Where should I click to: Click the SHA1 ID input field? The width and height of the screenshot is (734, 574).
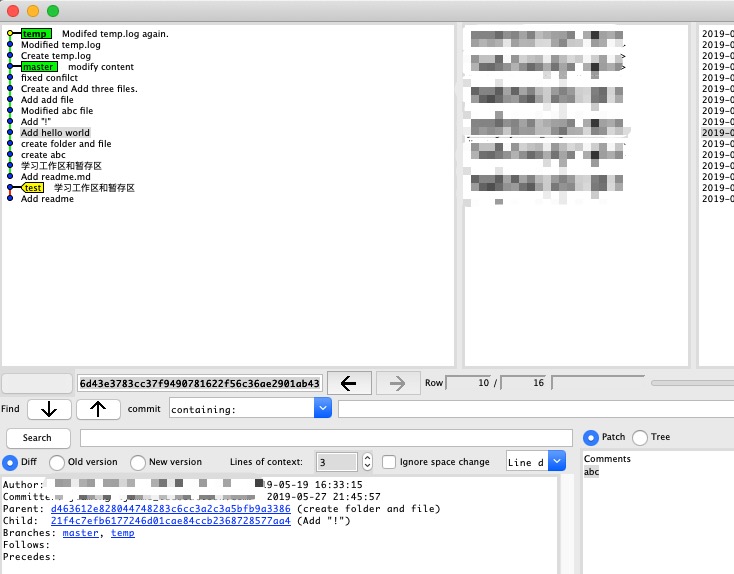pos(200,383)
